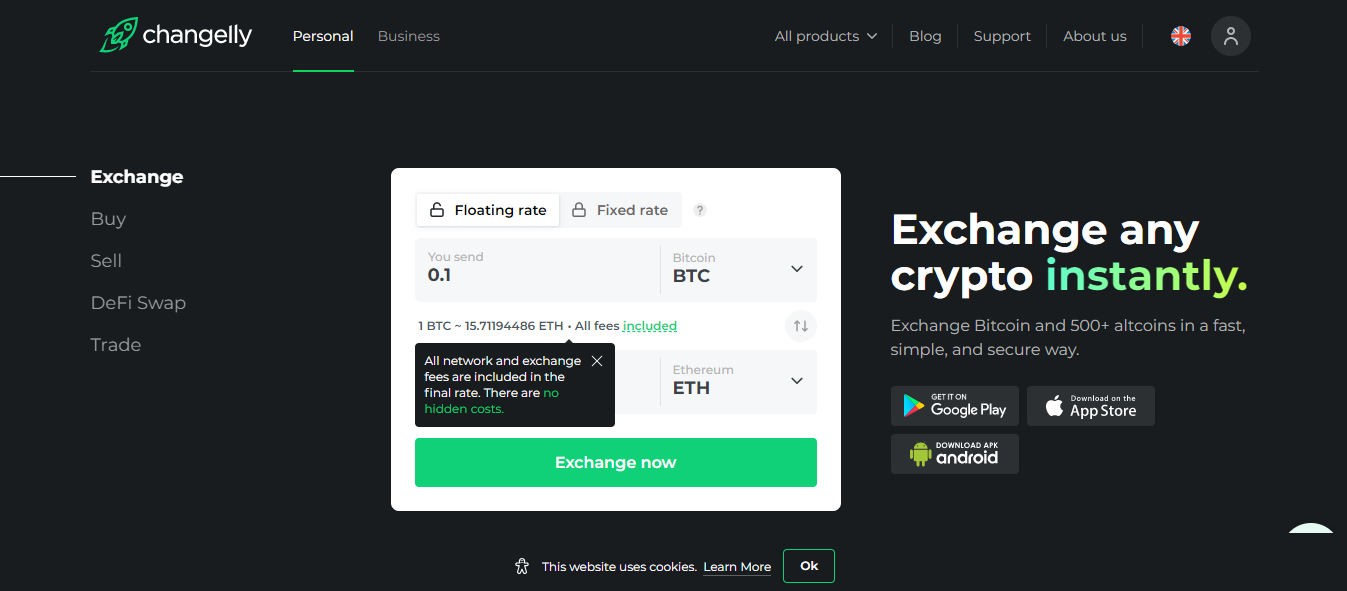Viewport: 1347px width, 591px height.
Task: Swap currencies with the arrows icon
Action: point(801,326)
